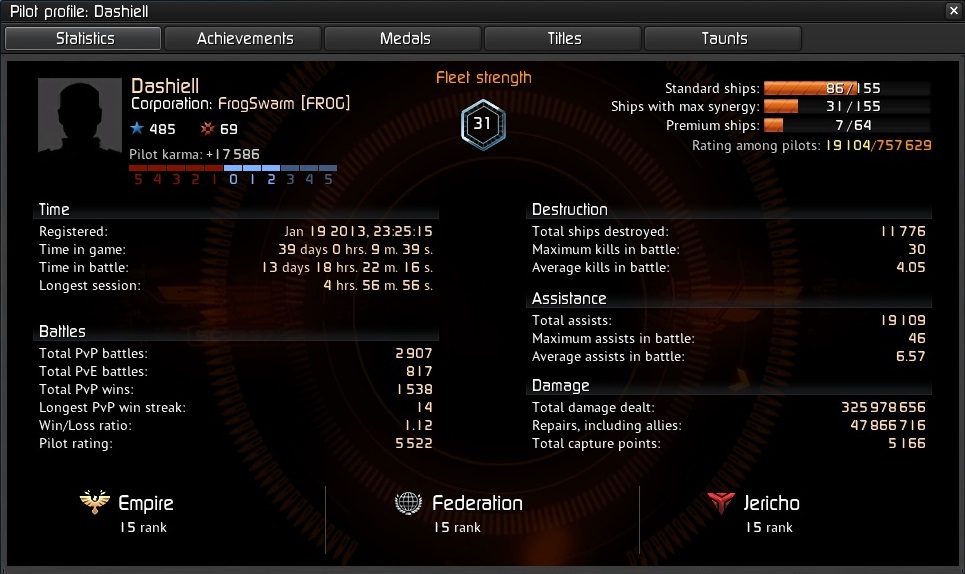Click the pilot silhouette avatar
Image resolution: width=965 pixels, height=574 pixels.
79,114
